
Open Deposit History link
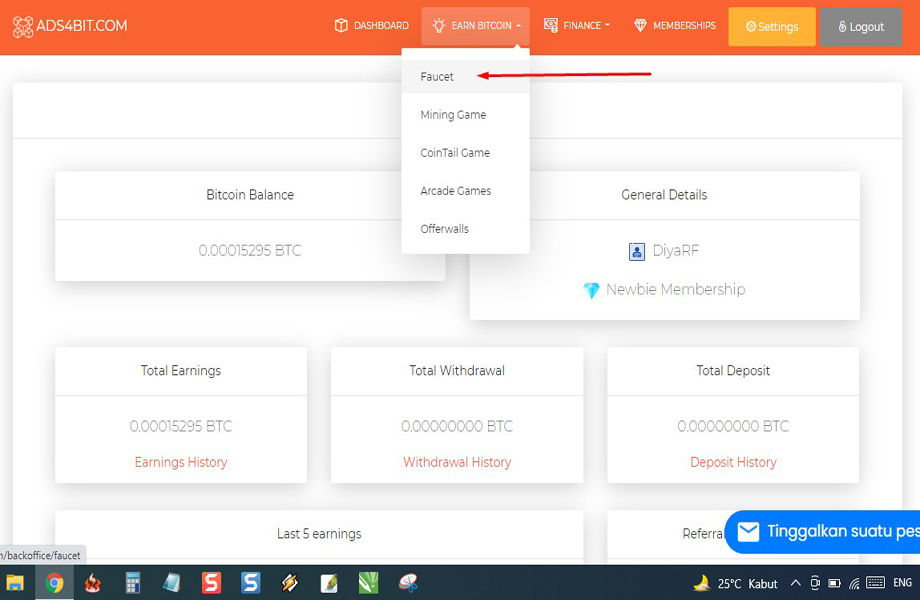point(733,462)
